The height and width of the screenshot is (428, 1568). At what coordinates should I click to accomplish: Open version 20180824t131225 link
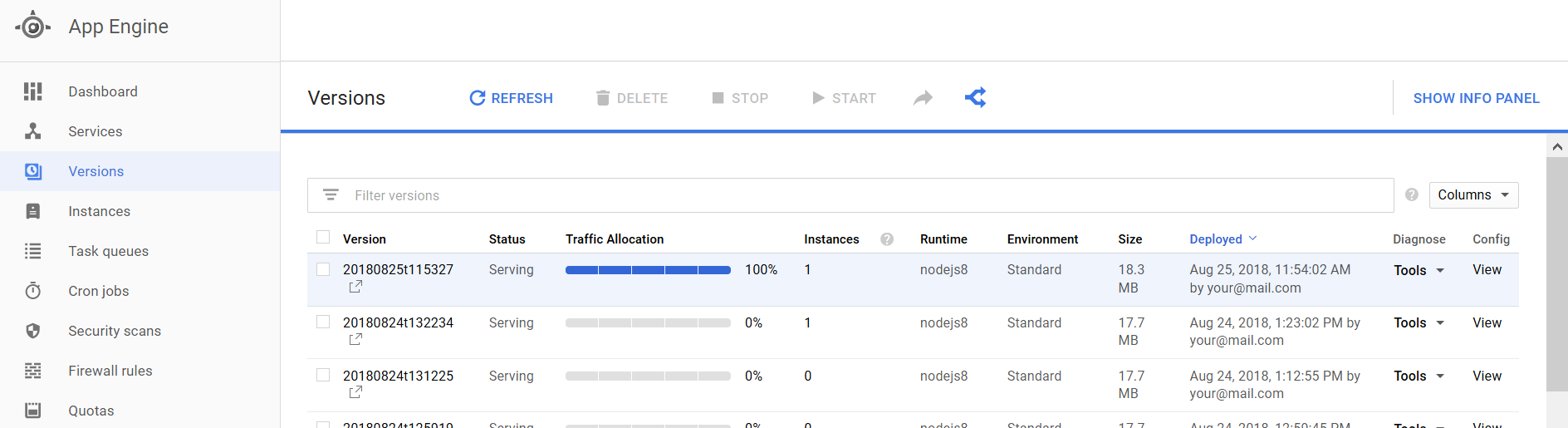(x=398, y=376)
